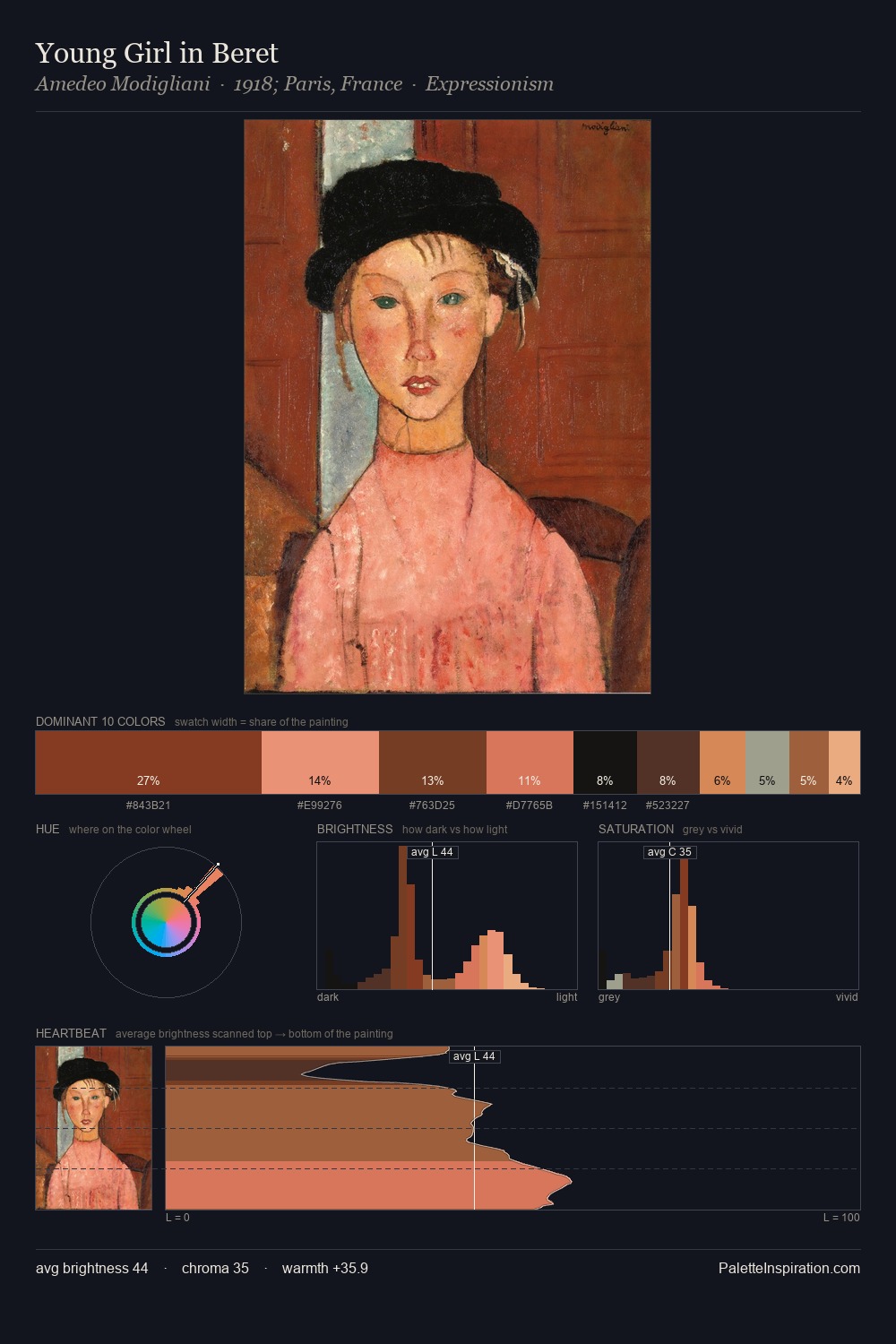
Task: Click the main painting image of the girl
Action: click(447, 407)
